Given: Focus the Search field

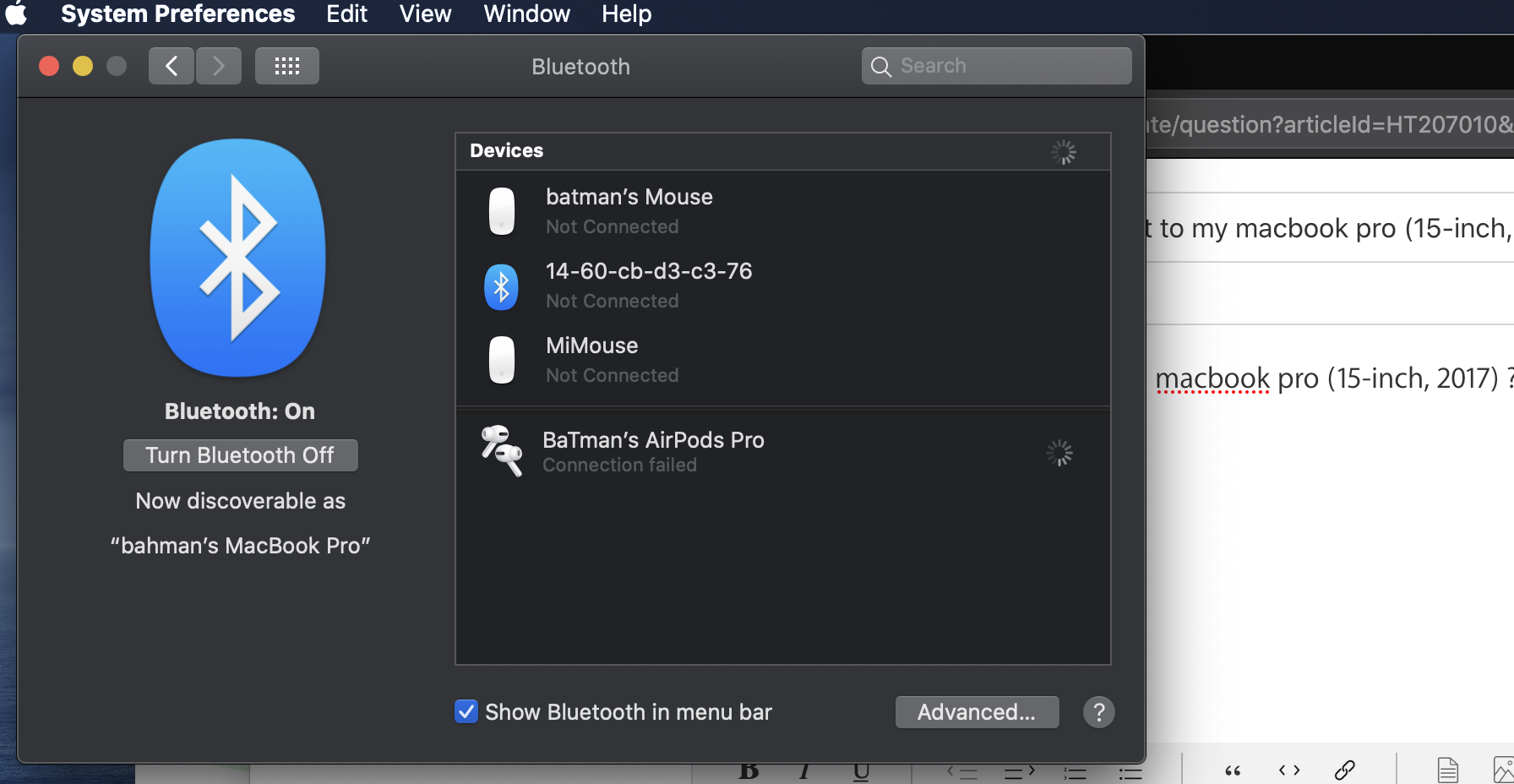Looking at the screenshot, I should (x=997, y=66).
